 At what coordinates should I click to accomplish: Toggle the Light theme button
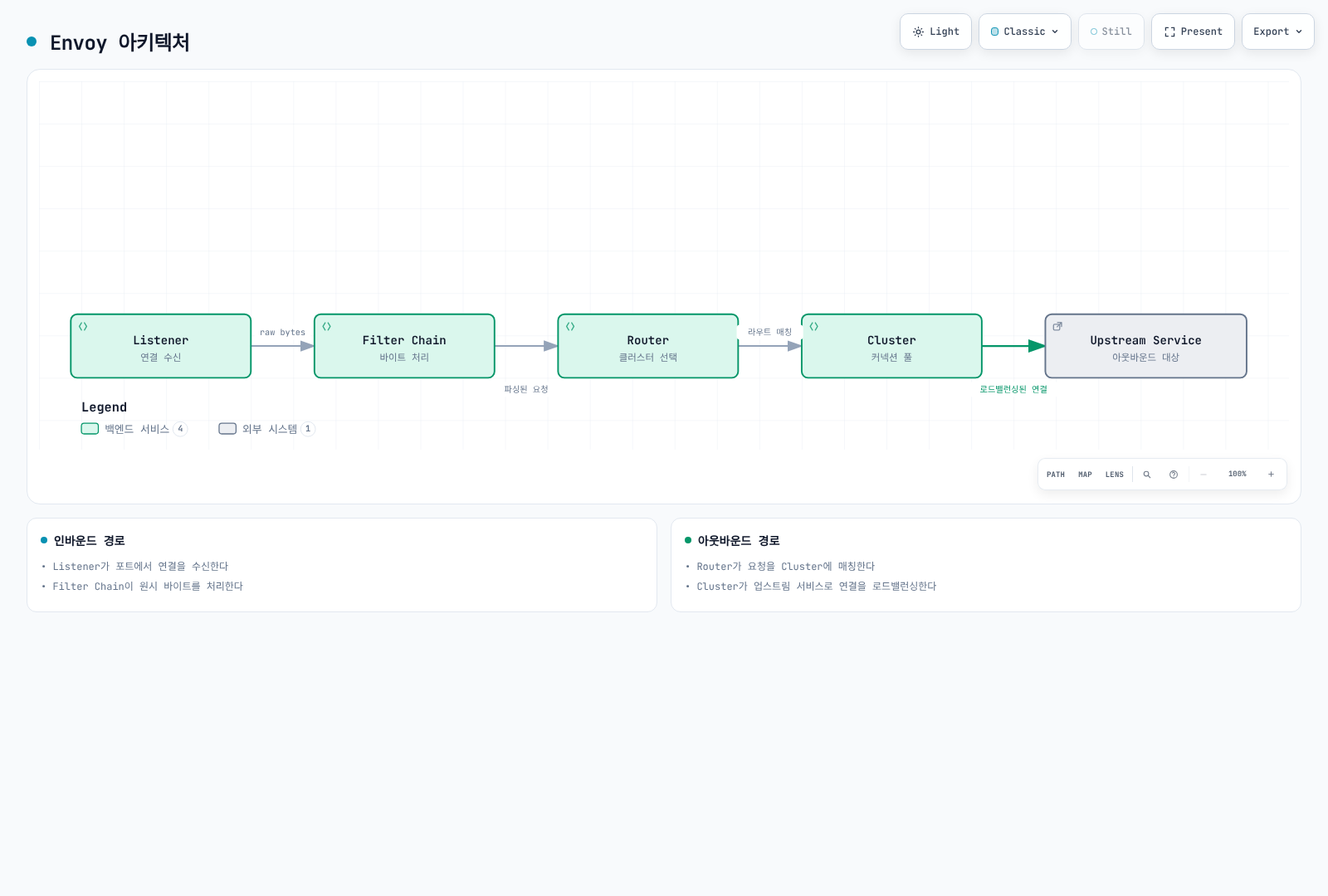pyautogui.click(x=935, y=32)
